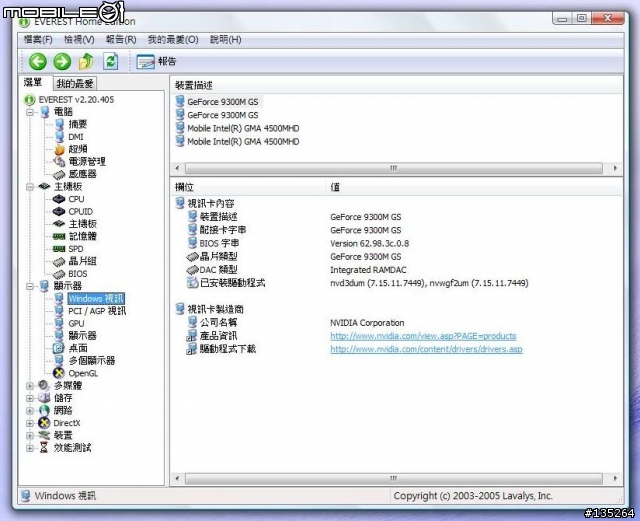This screenshot has width=640, height=521.
Task: Select the 桌面 desktop icon
Action: (59, 348)
